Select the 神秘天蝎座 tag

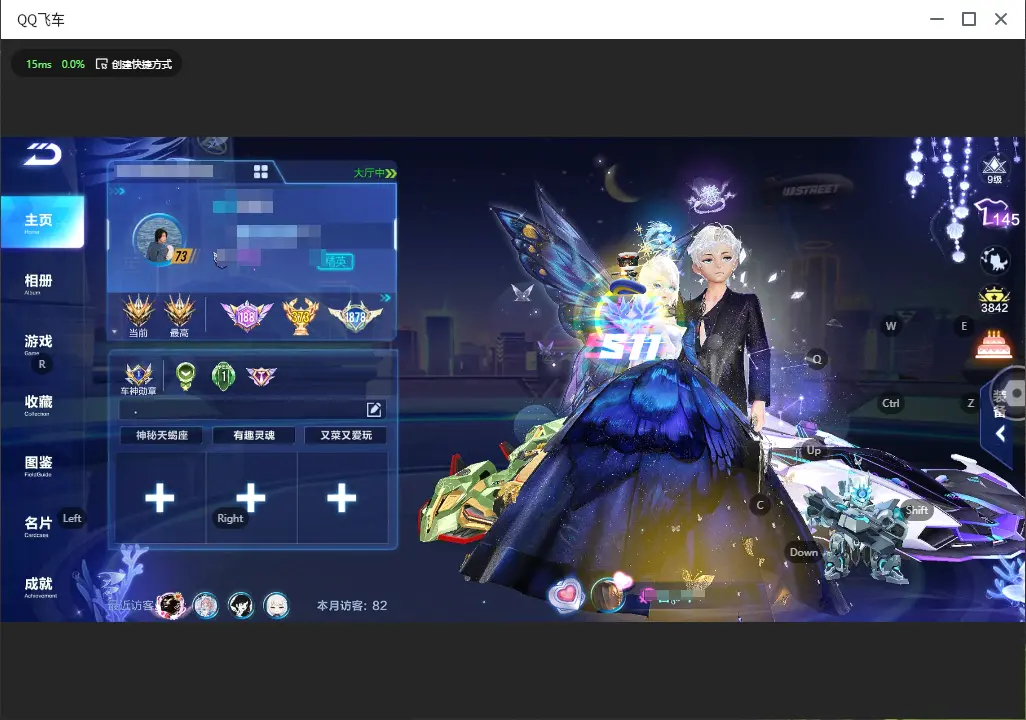pyautogui.click(x=162, y=435)
